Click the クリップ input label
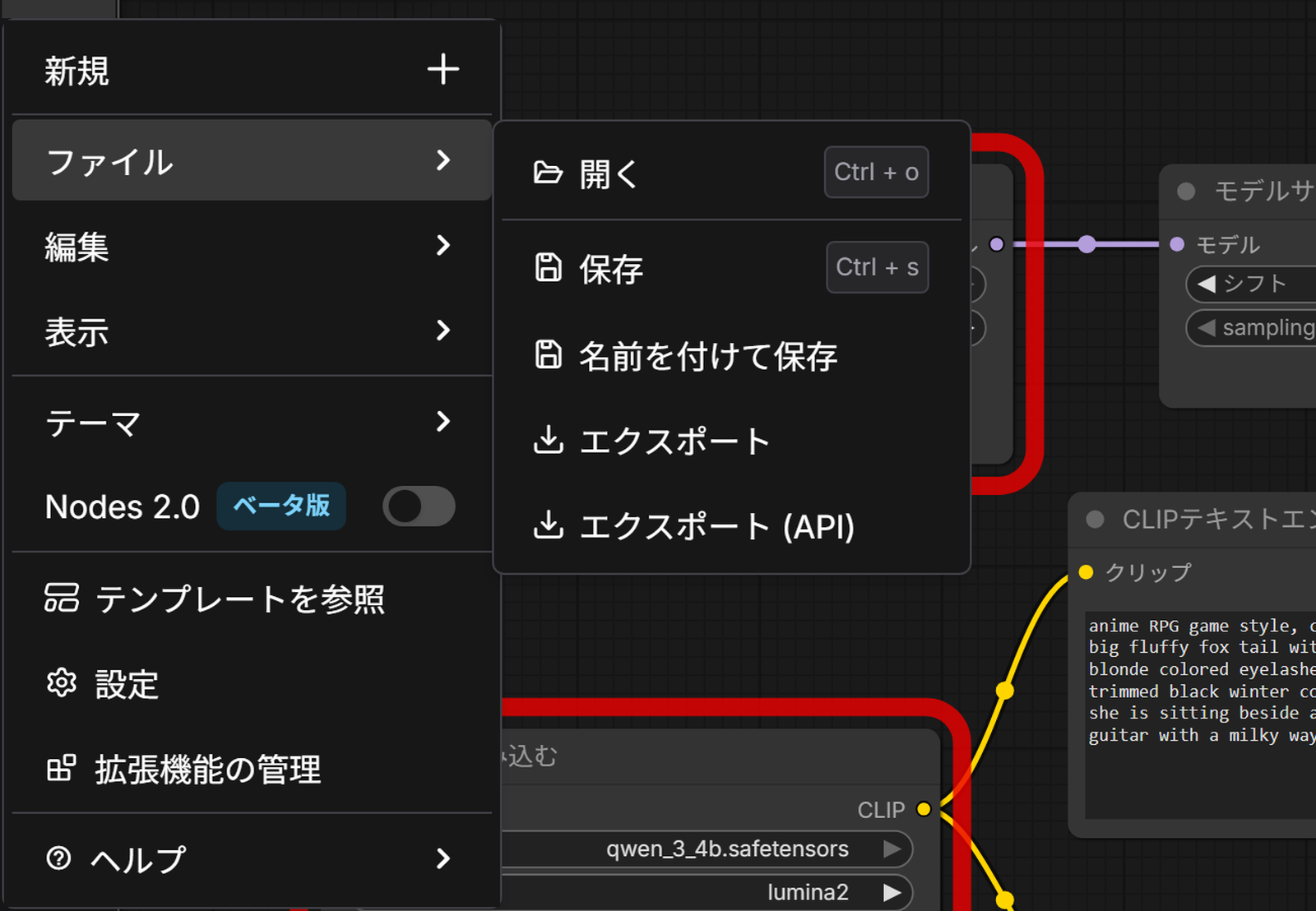The image size is (1316, 911). (x=1148, y=572)
